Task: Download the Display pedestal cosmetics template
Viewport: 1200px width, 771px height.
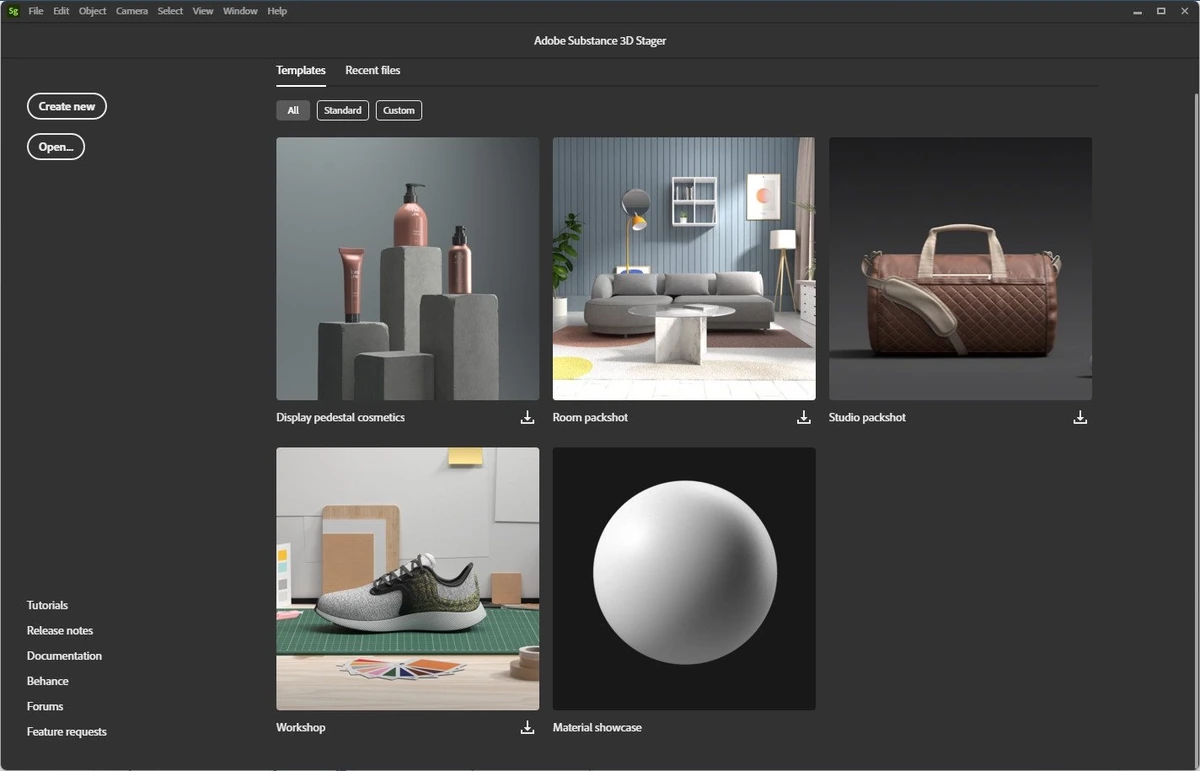Action: click(527, 418)
